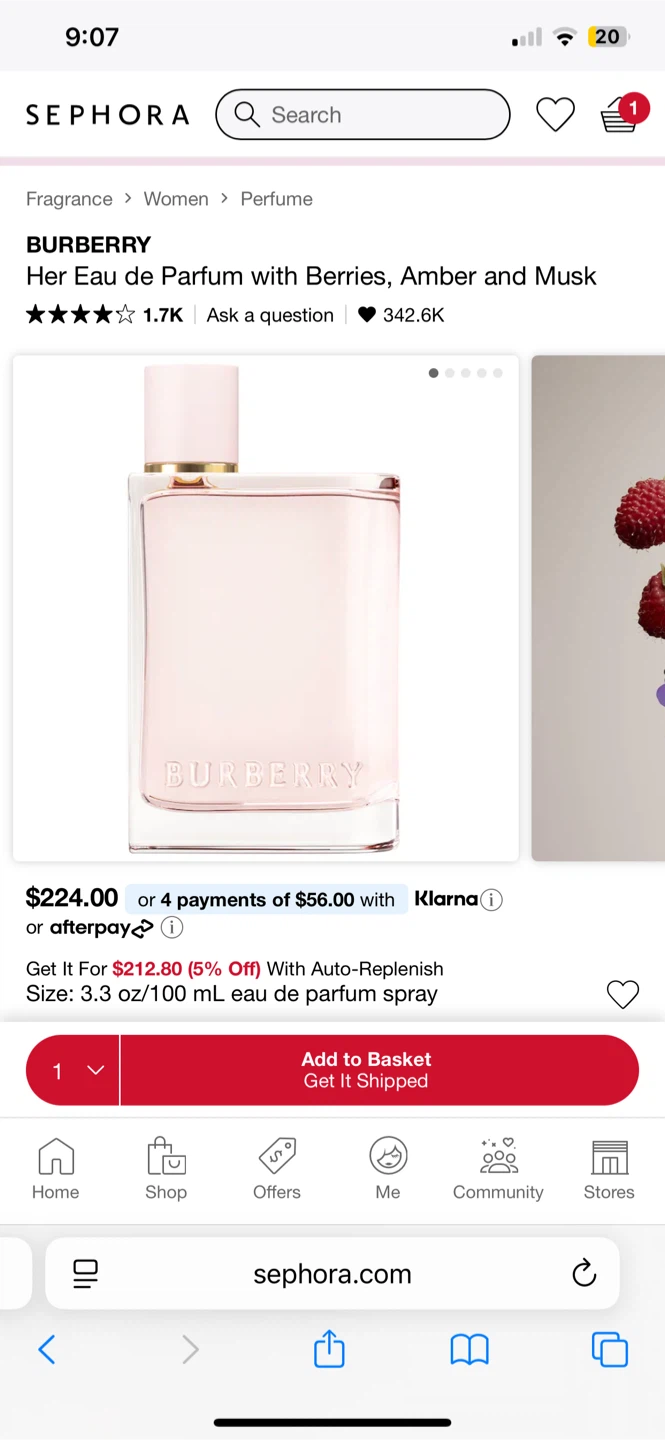Go to Women breadcrumb category
The height and width of the screenshot is (1440, 665).
(x=176, y=199)
